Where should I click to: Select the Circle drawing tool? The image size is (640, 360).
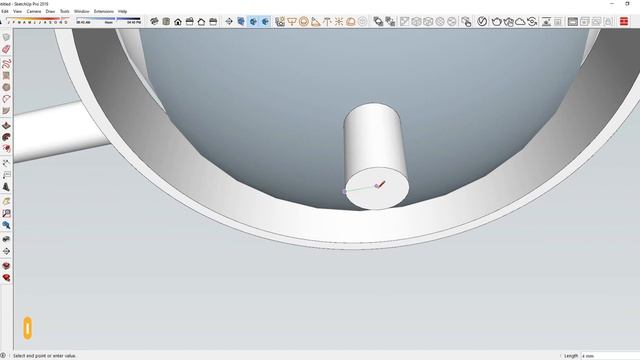click(6, 87)
